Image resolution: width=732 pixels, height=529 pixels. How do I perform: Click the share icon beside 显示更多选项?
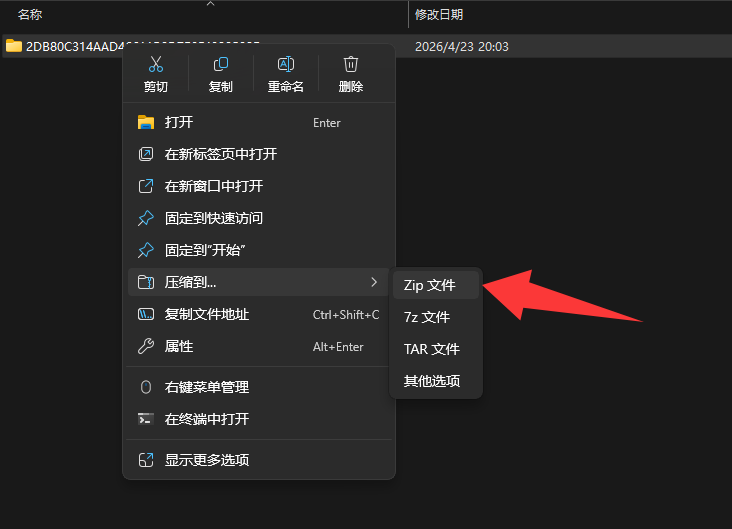146,460
